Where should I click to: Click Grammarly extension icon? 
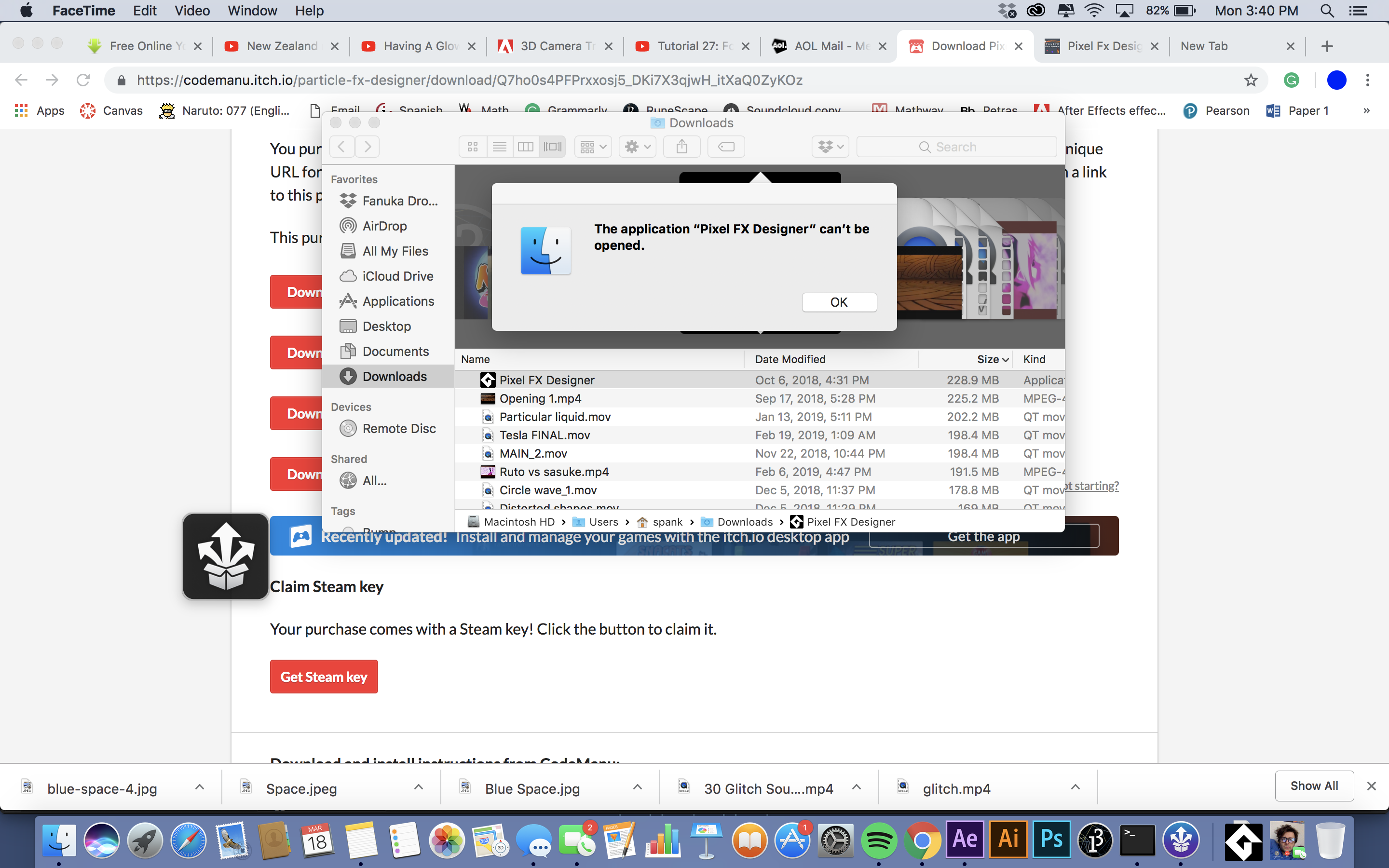click(1292, 81)
